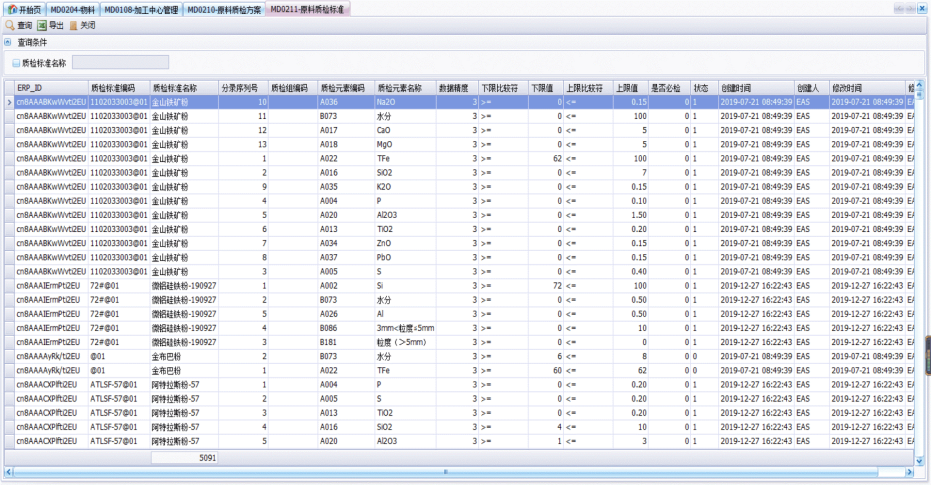
Task: Select the upper limit 0.40 cell
Action: coord(631,271)
